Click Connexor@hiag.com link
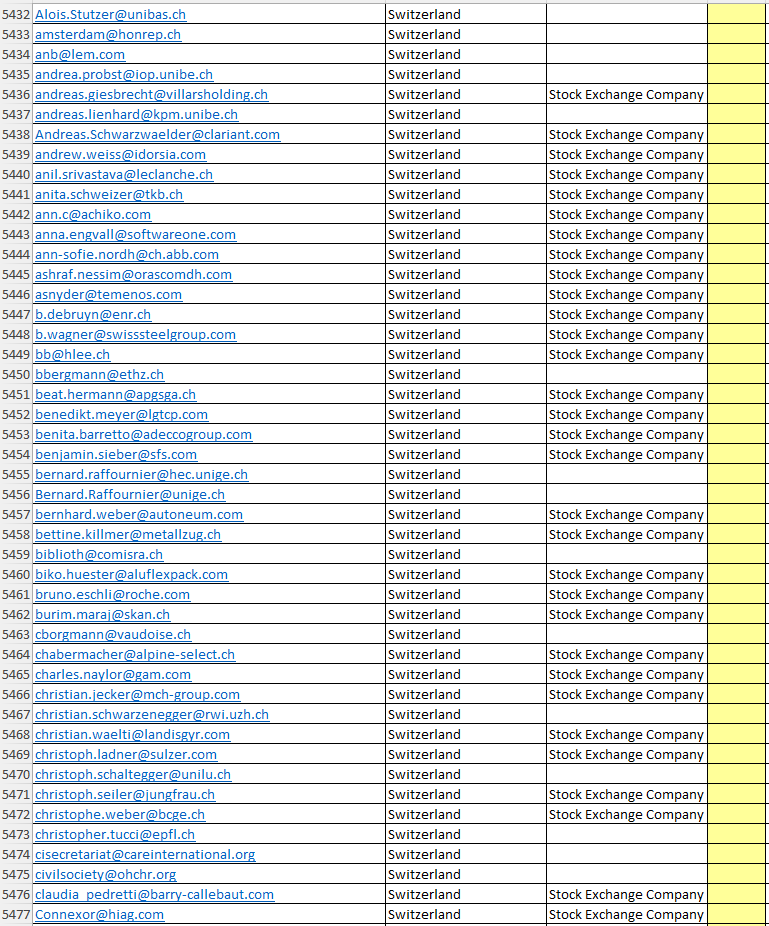 point(99,915)
